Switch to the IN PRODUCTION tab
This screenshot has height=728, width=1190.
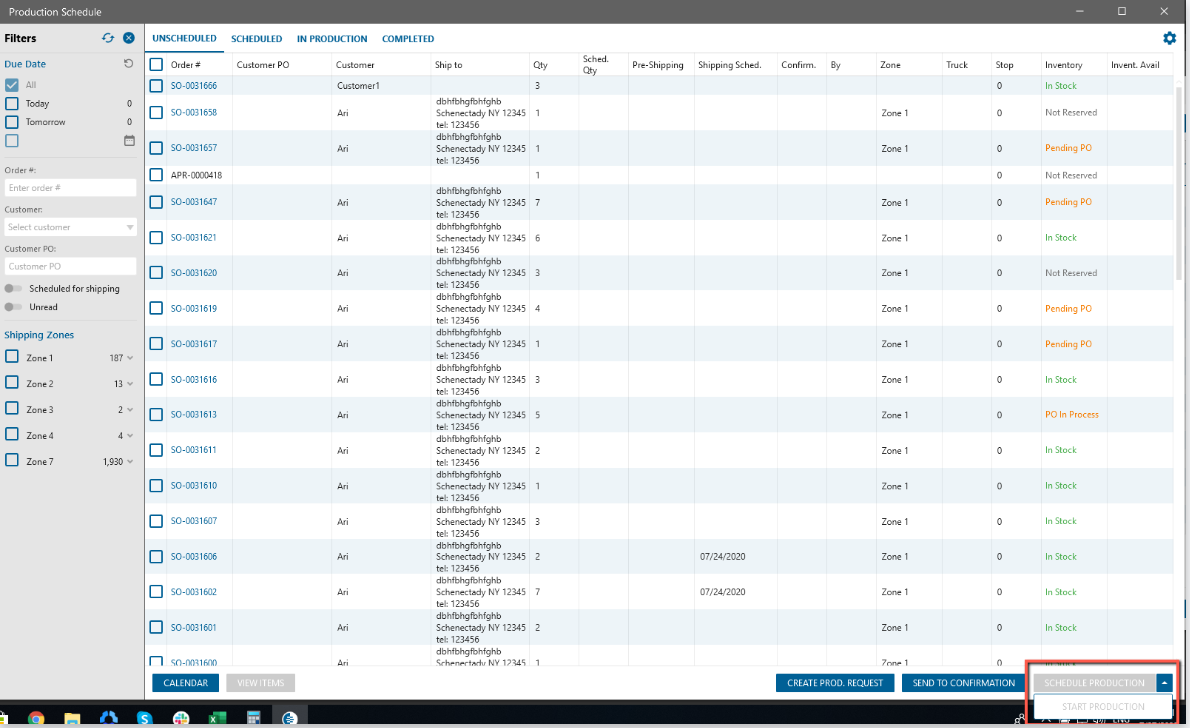[x=332, y=39]
